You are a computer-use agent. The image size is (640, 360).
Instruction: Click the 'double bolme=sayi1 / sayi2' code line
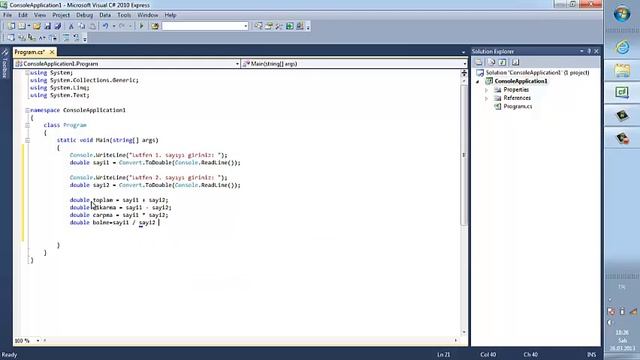[112, 222]
